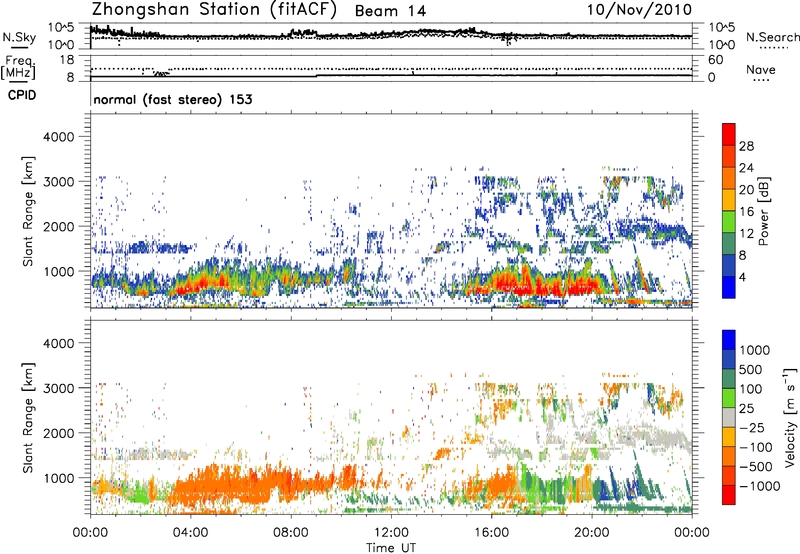Click the date "10/Nov/2010"

[639, 10]
